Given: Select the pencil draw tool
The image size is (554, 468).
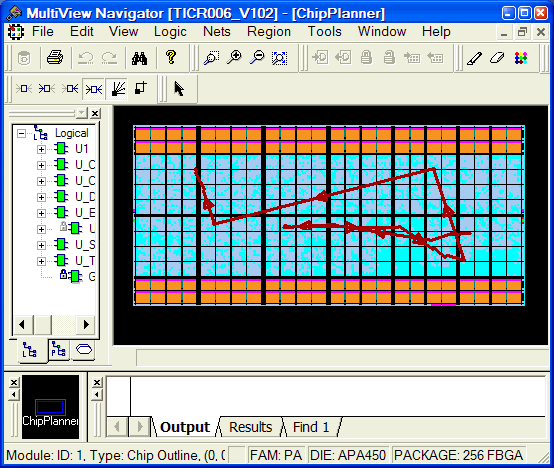Looking at the screenshot, I should (474, 58).
